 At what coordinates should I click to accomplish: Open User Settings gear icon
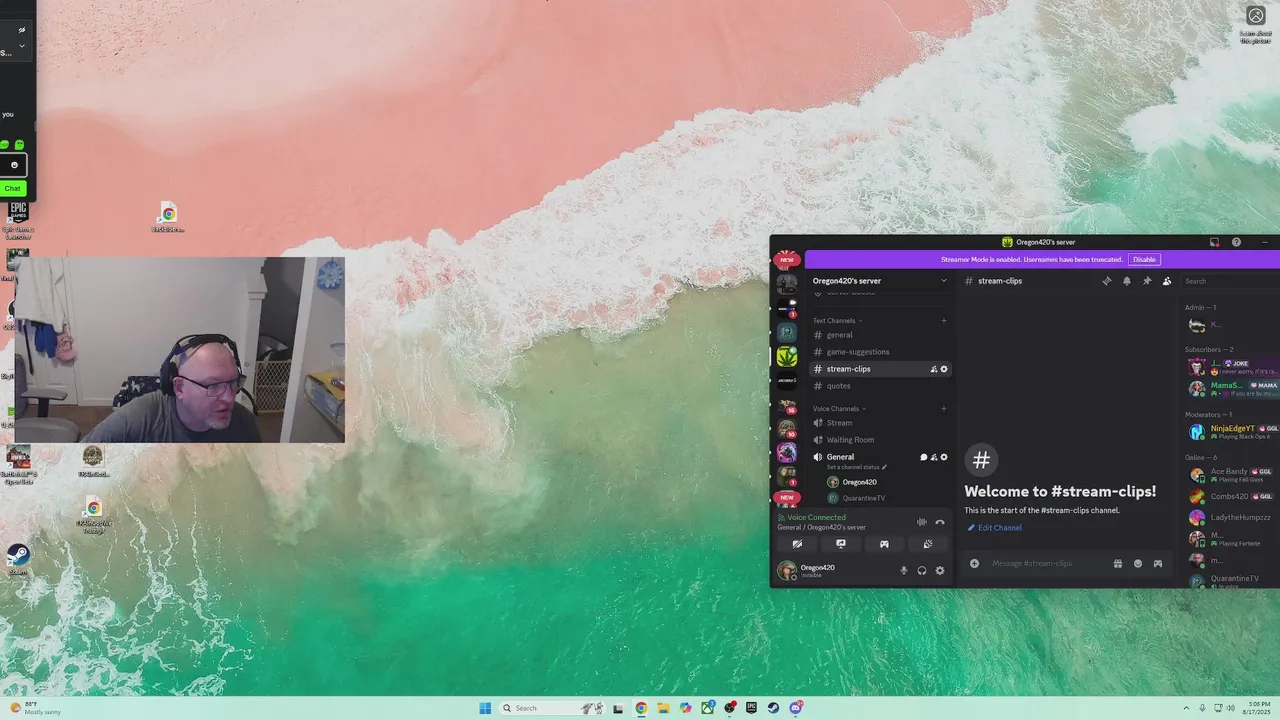(940, 571)
